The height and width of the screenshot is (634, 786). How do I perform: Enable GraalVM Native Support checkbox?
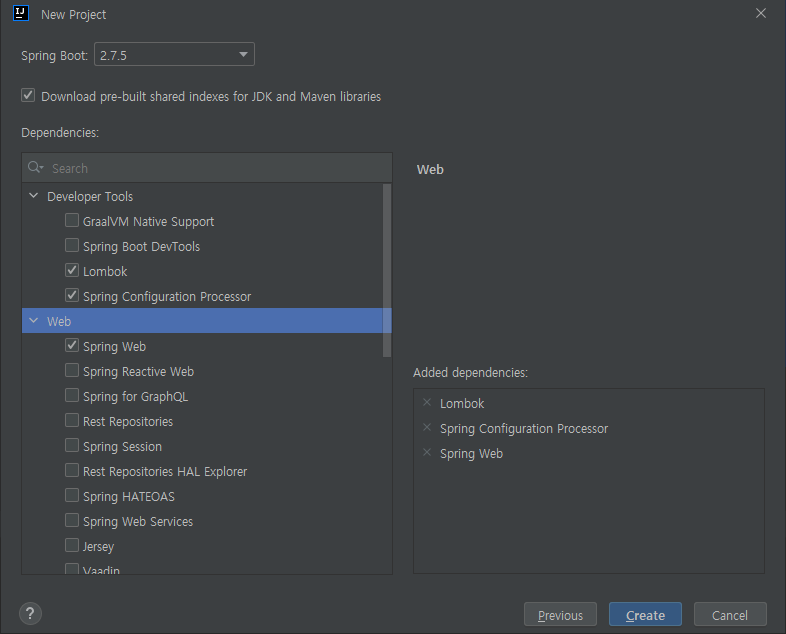[72, 220]
